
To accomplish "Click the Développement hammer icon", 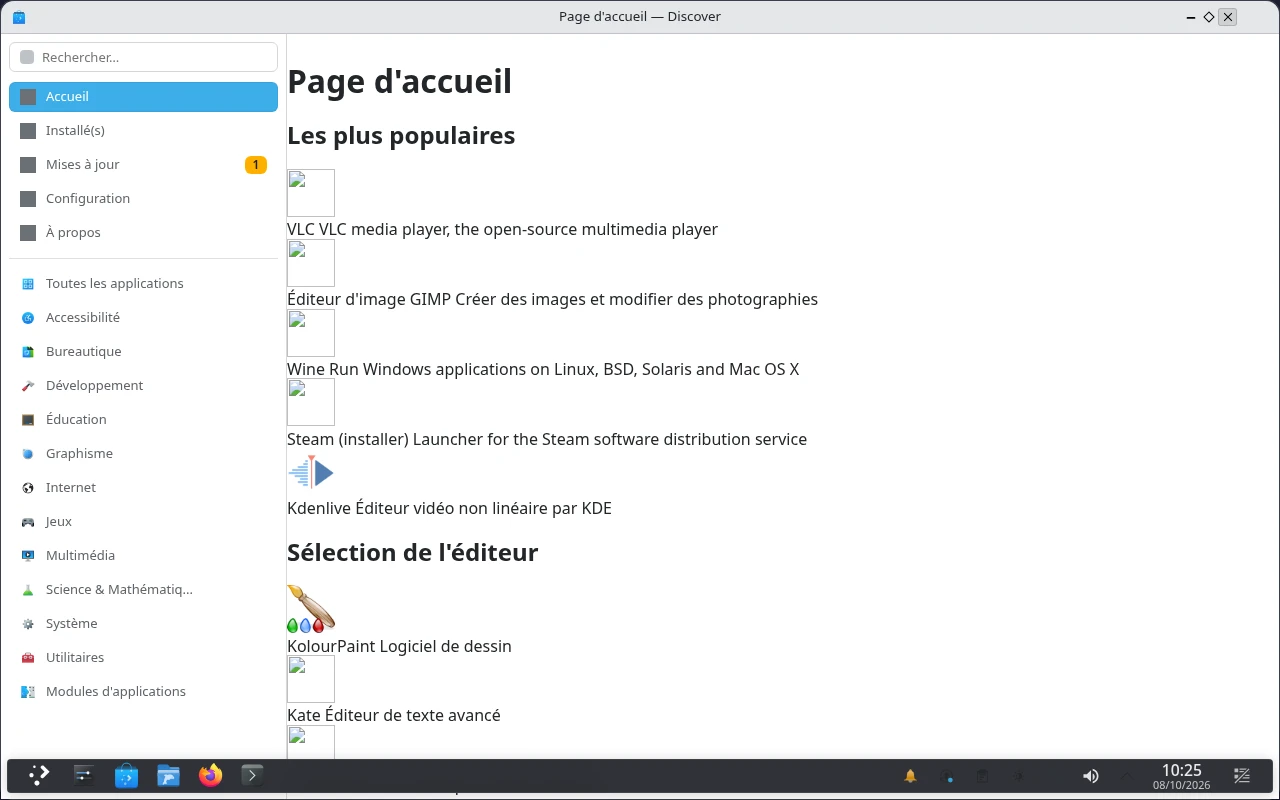I will click(x=28, y=386).
